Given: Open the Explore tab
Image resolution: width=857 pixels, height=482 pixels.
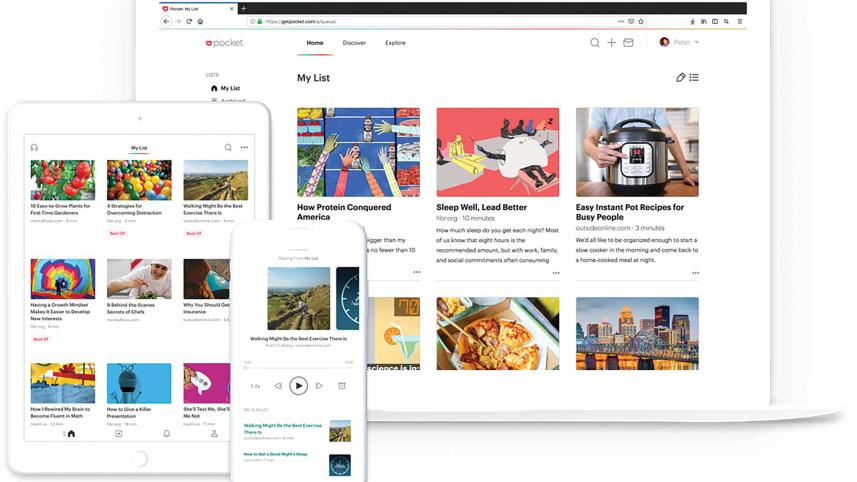Looking at the screenshot, I should [x=395, y=43].
